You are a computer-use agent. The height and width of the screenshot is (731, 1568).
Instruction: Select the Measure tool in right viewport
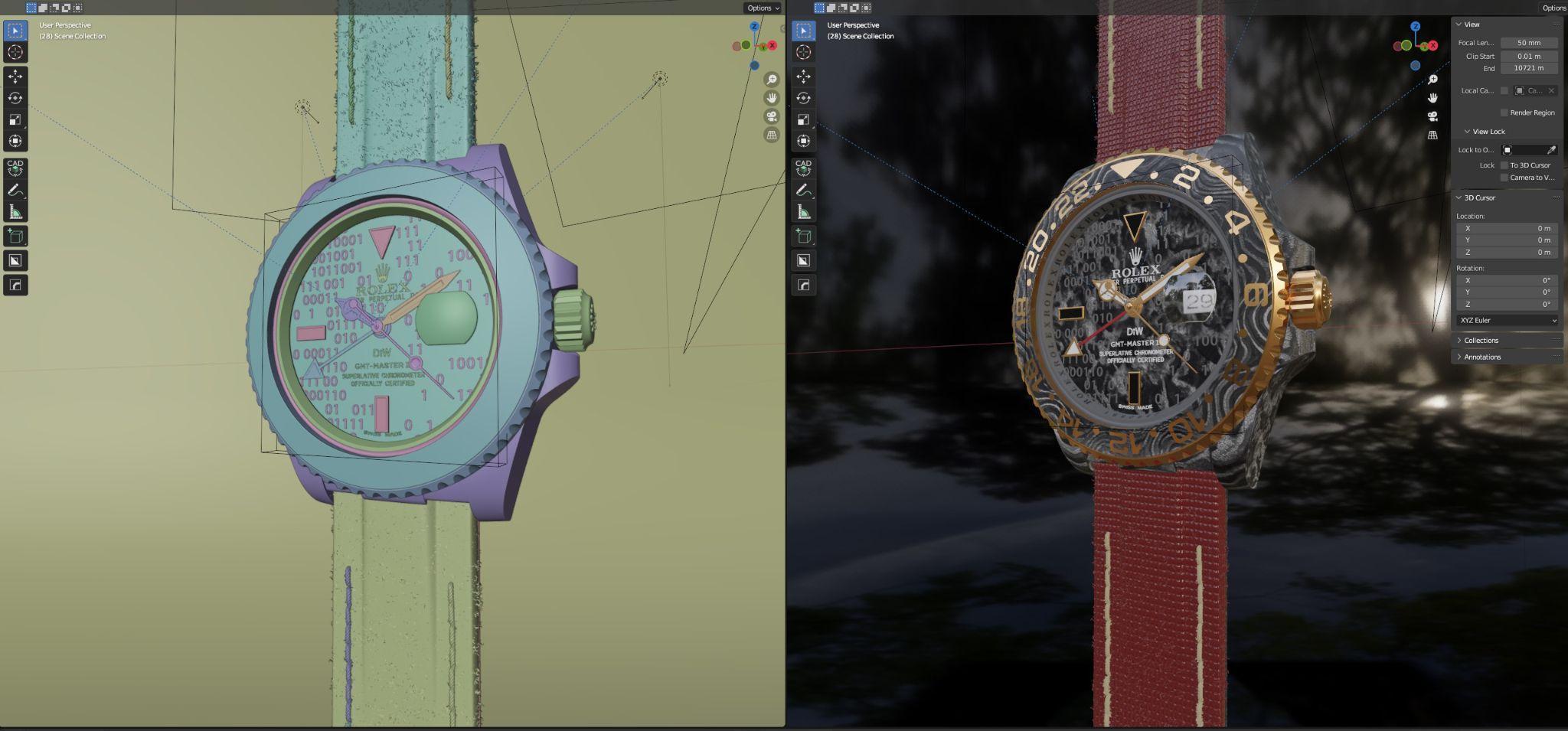coord(803,211)
